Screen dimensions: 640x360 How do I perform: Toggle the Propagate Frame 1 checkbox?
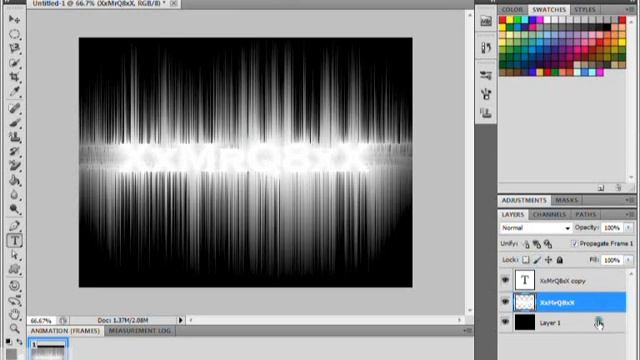click(575, 244)
